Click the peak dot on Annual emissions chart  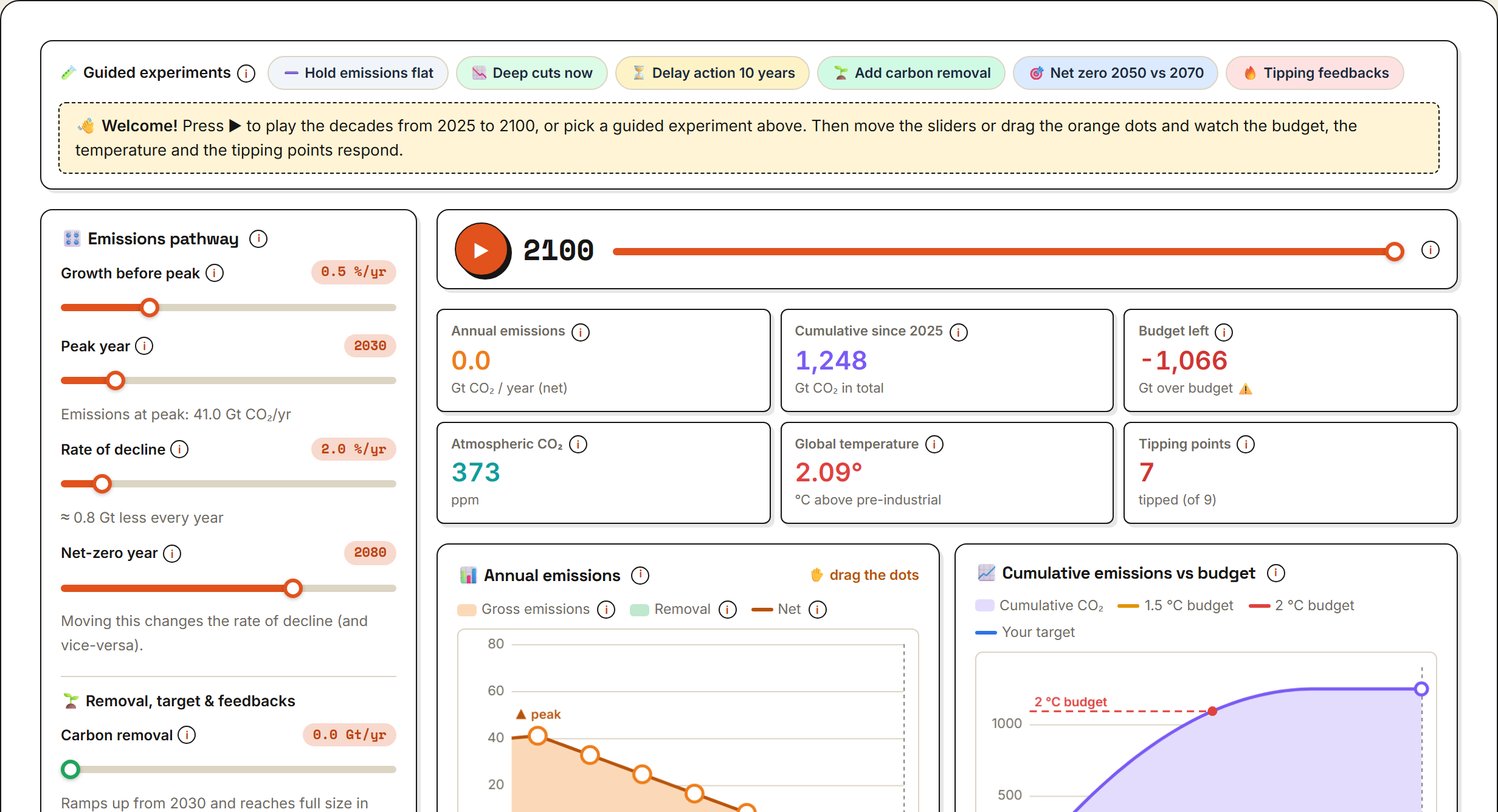pos(537,736)
